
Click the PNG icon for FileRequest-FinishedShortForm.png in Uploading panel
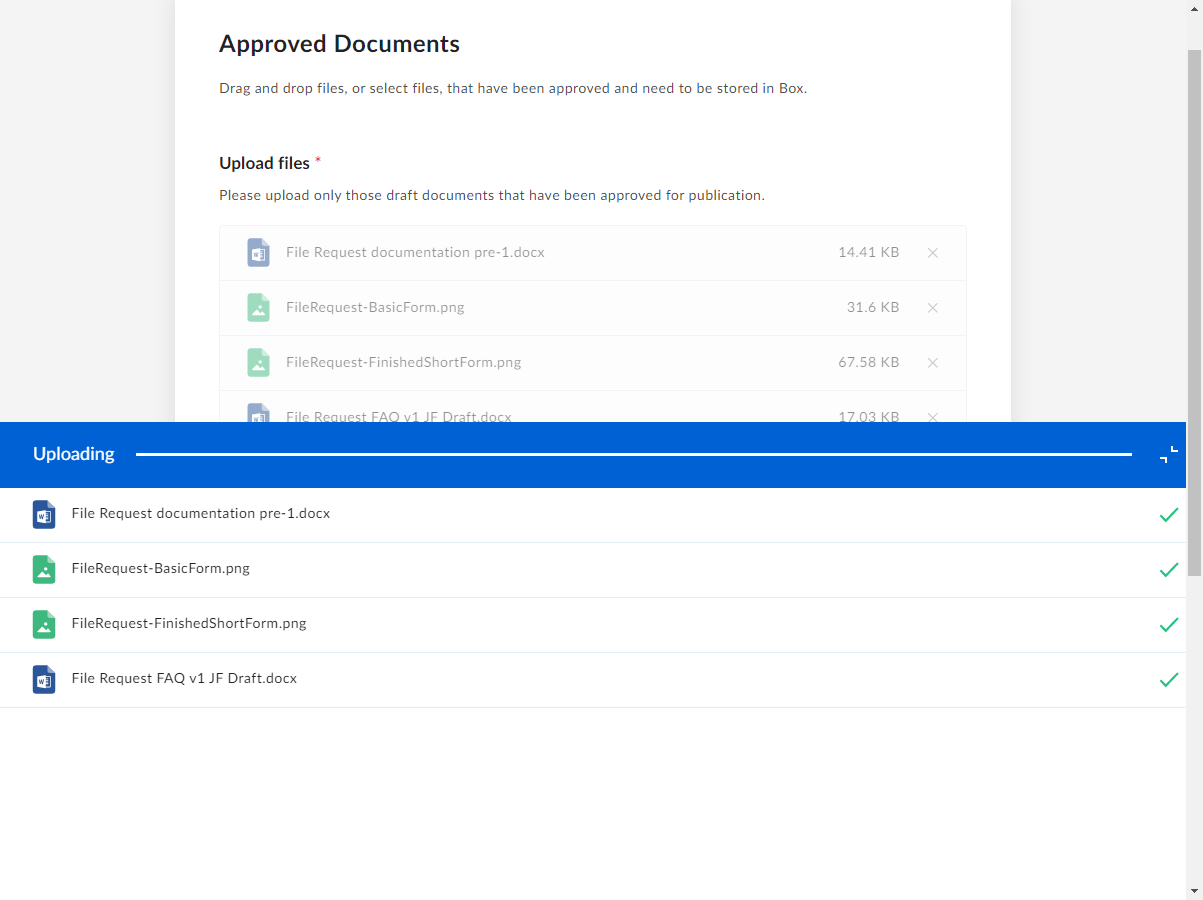tap(44, 624)
